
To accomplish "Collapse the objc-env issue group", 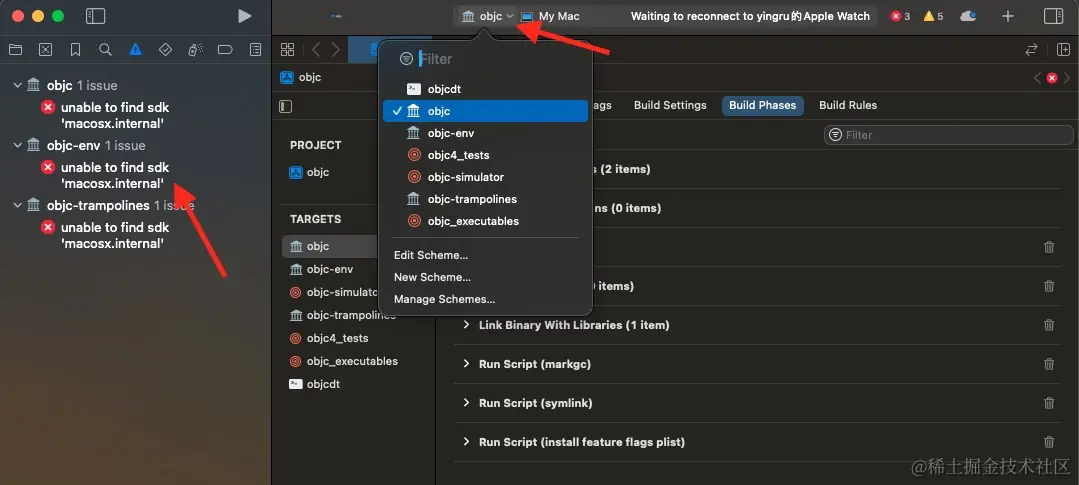I will click(x=17, y=145).
